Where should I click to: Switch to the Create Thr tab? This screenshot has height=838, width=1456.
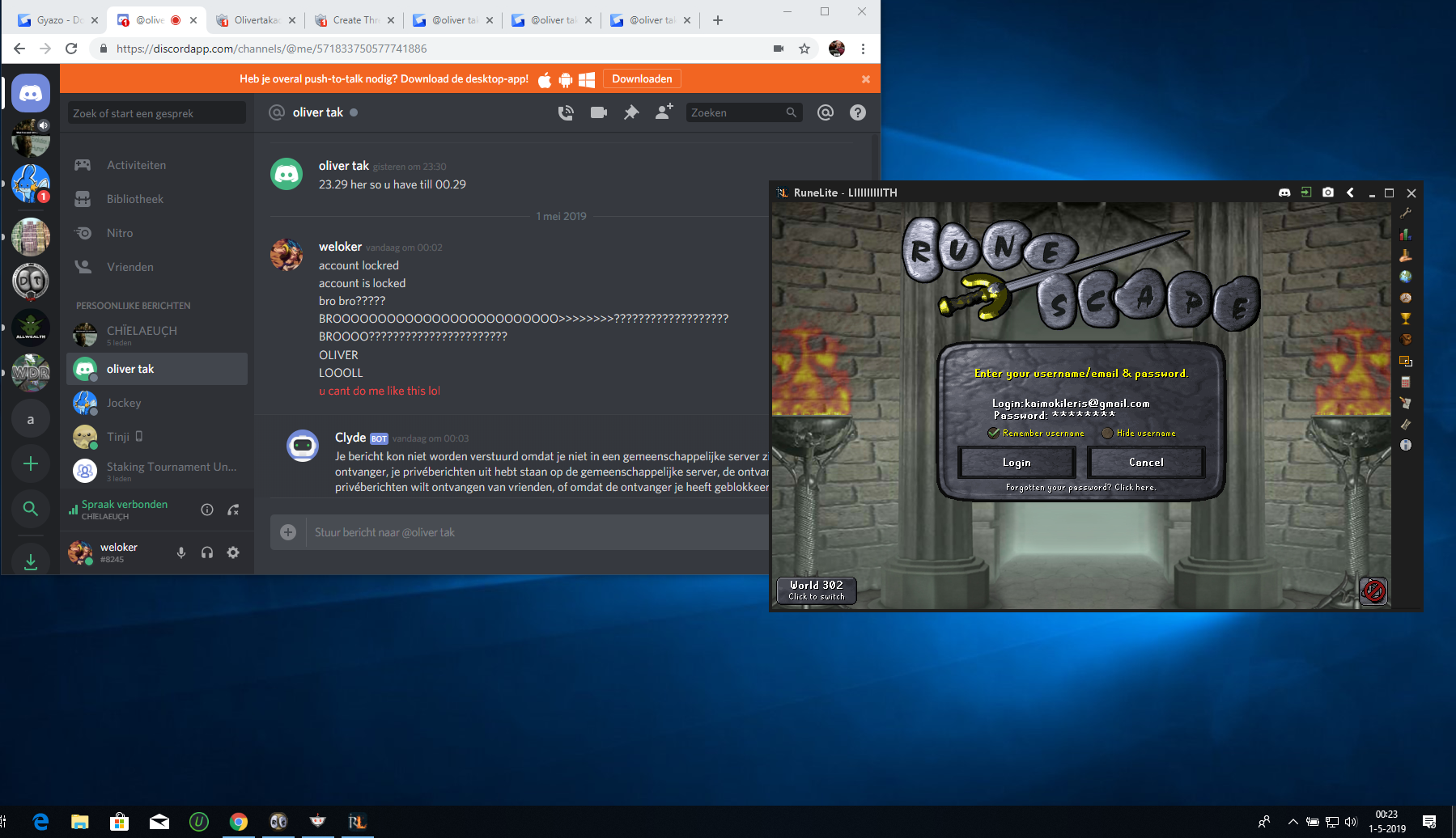coord(353,20)
